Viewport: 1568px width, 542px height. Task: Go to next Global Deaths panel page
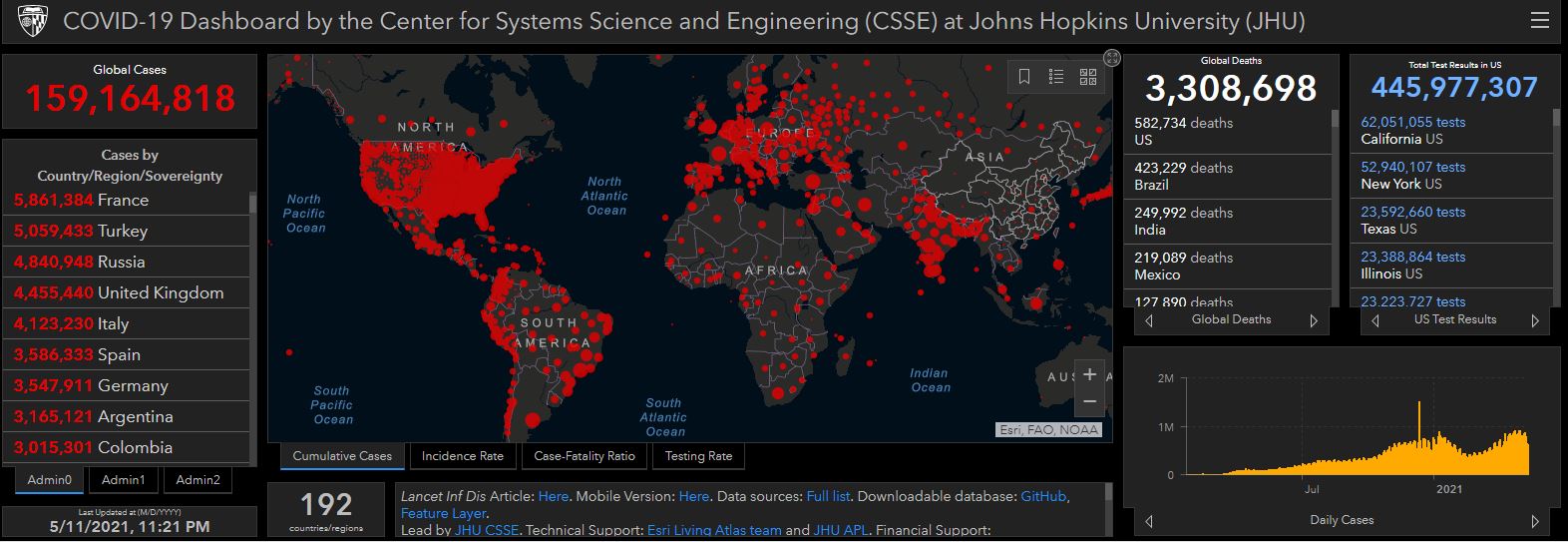1314,320
